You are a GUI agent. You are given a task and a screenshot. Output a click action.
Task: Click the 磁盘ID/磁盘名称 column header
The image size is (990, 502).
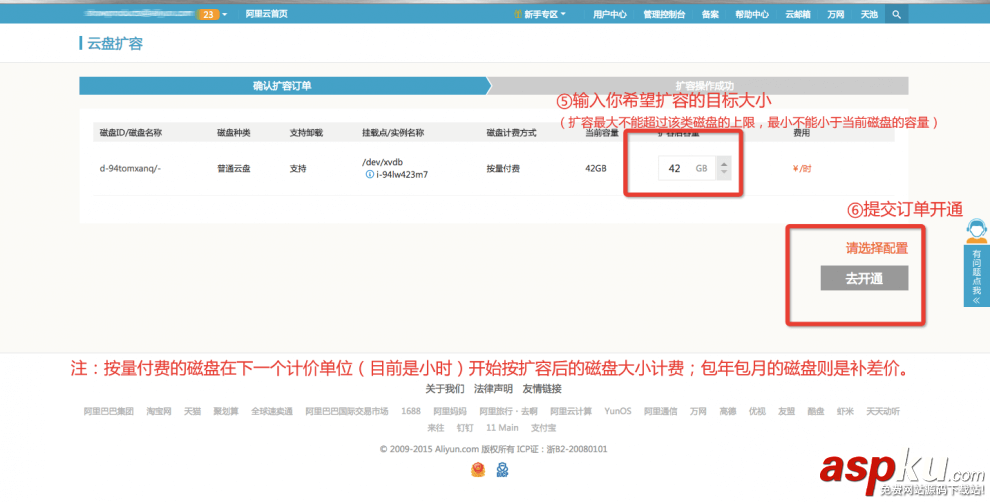tap(131, 133)
